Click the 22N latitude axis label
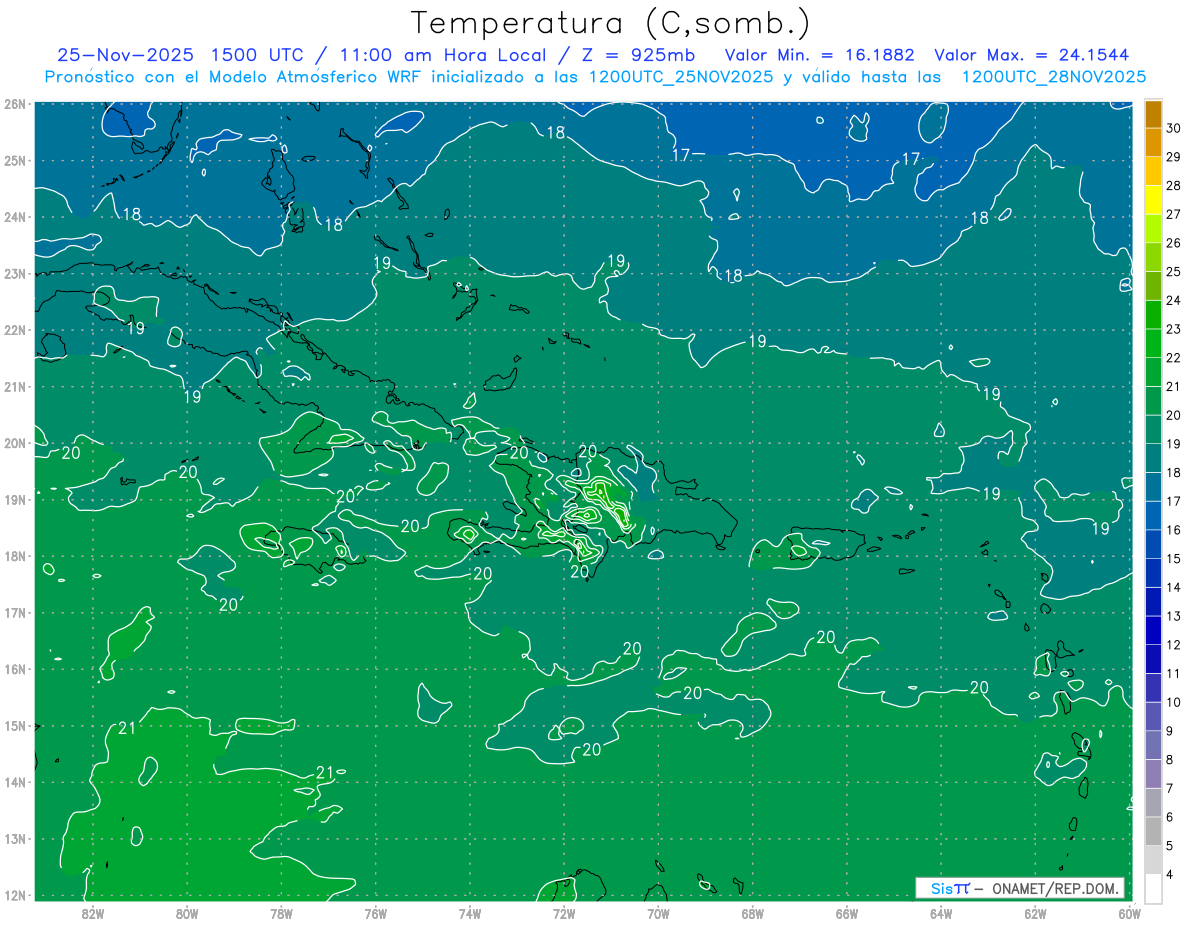 click(15, 330)
